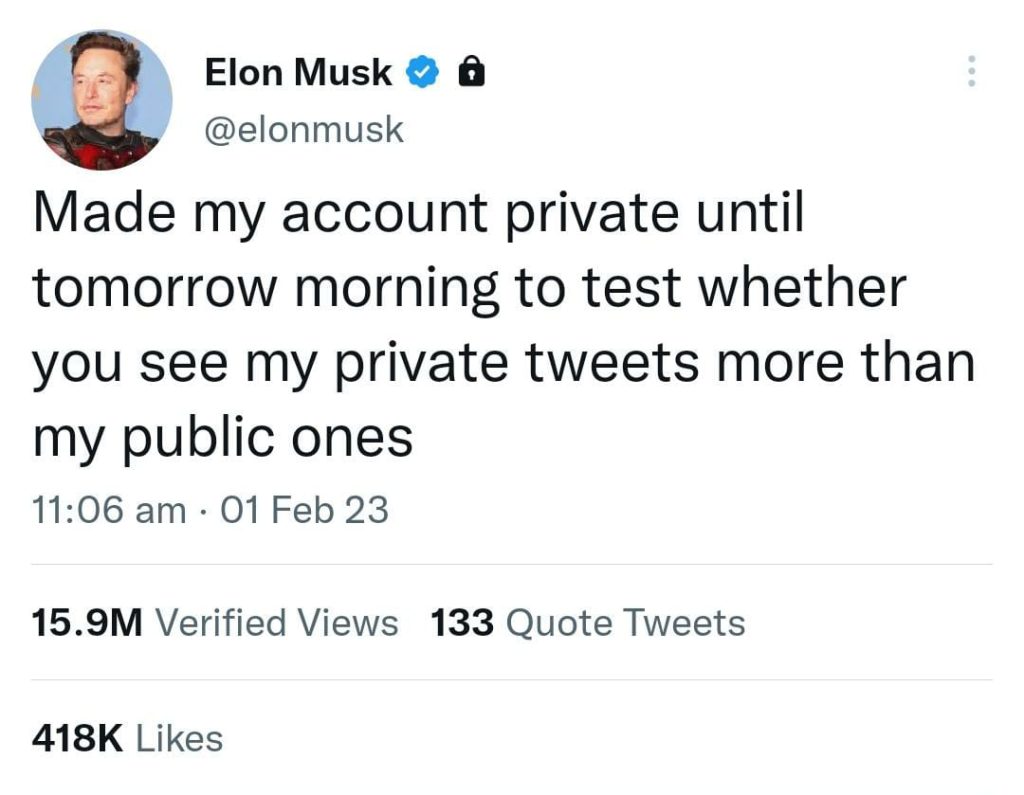Click the "my public ones" closing line
The height and width of the screenshot is (795, 1024).
[223, 439]
